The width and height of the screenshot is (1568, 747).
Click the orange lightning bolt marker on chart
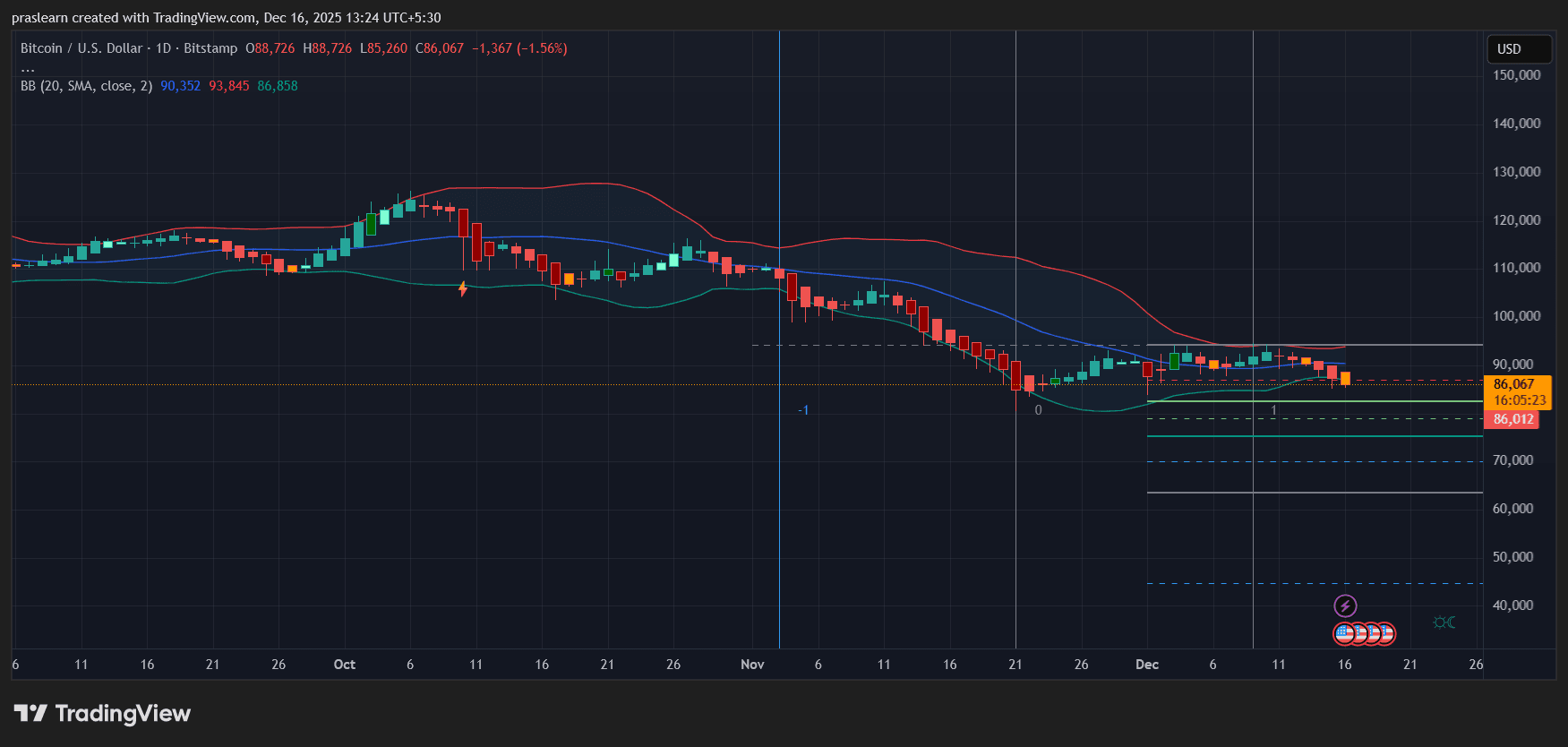(x=463, y=288)
